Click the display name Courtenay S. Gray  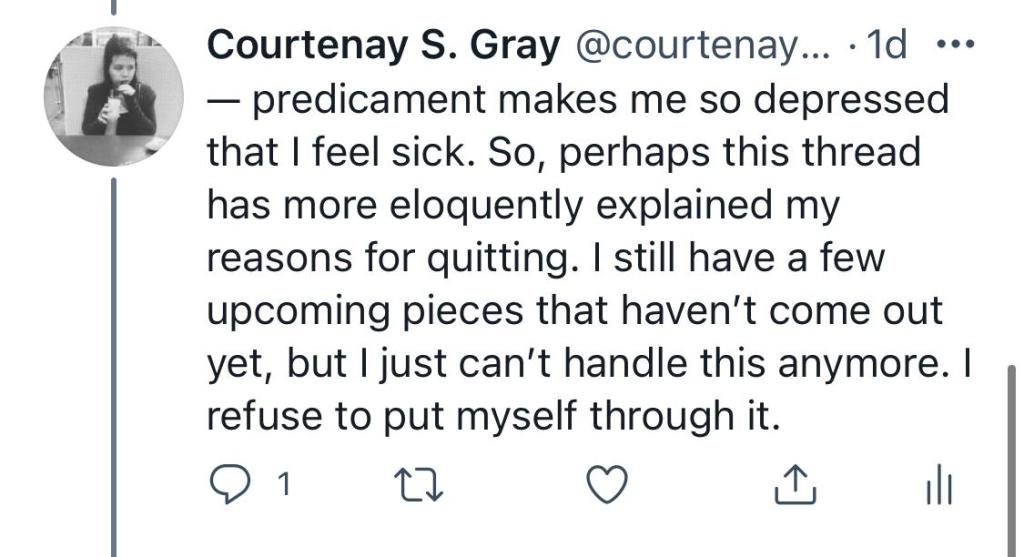(383, 47)
